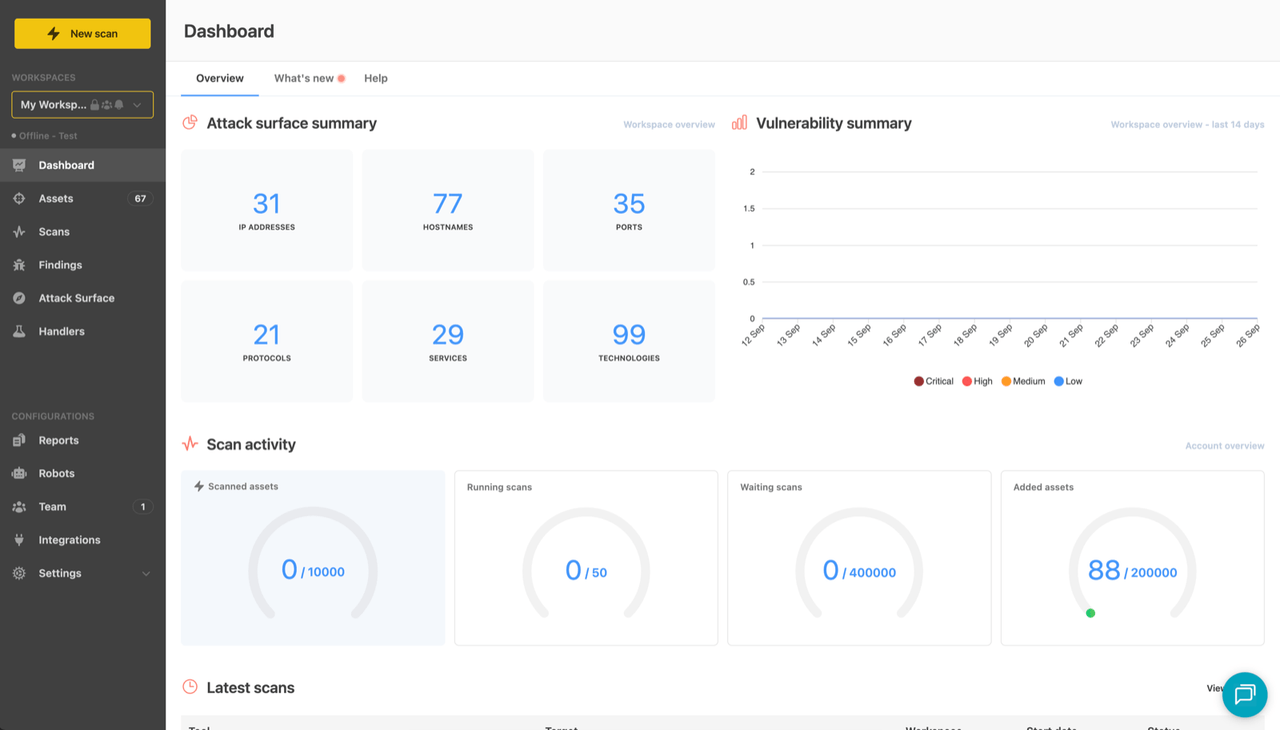Select the Scanned assets gauge card
The width and height of the screenshot is (1280, 730).
[313, 558]
